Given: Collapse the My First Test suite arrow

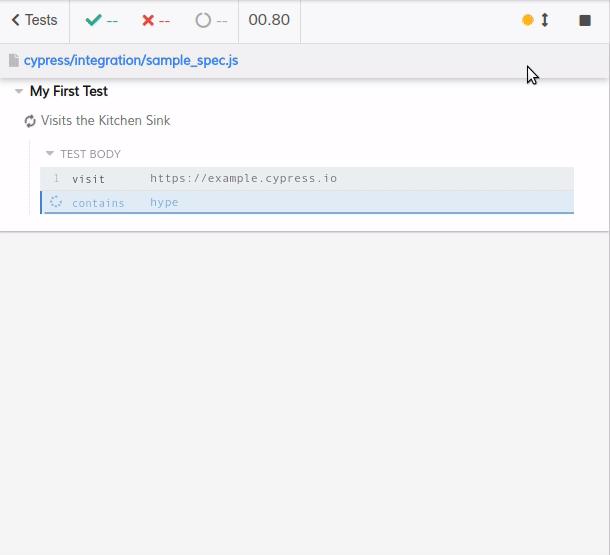Looking at the screenshot, I should [x=19, y=91].
